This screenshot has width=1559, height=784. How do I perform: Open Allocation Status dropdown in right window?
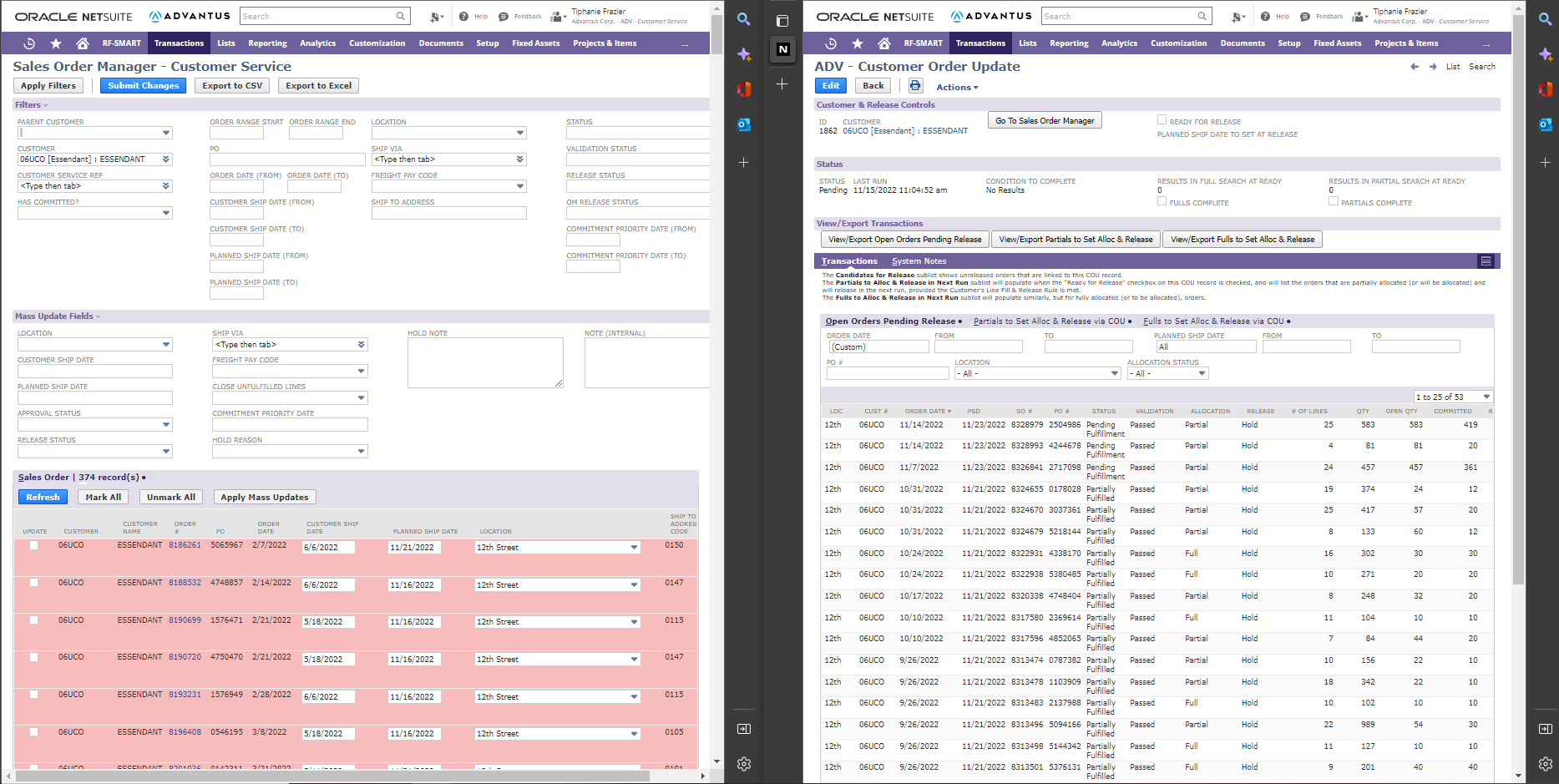point(1202,373)
